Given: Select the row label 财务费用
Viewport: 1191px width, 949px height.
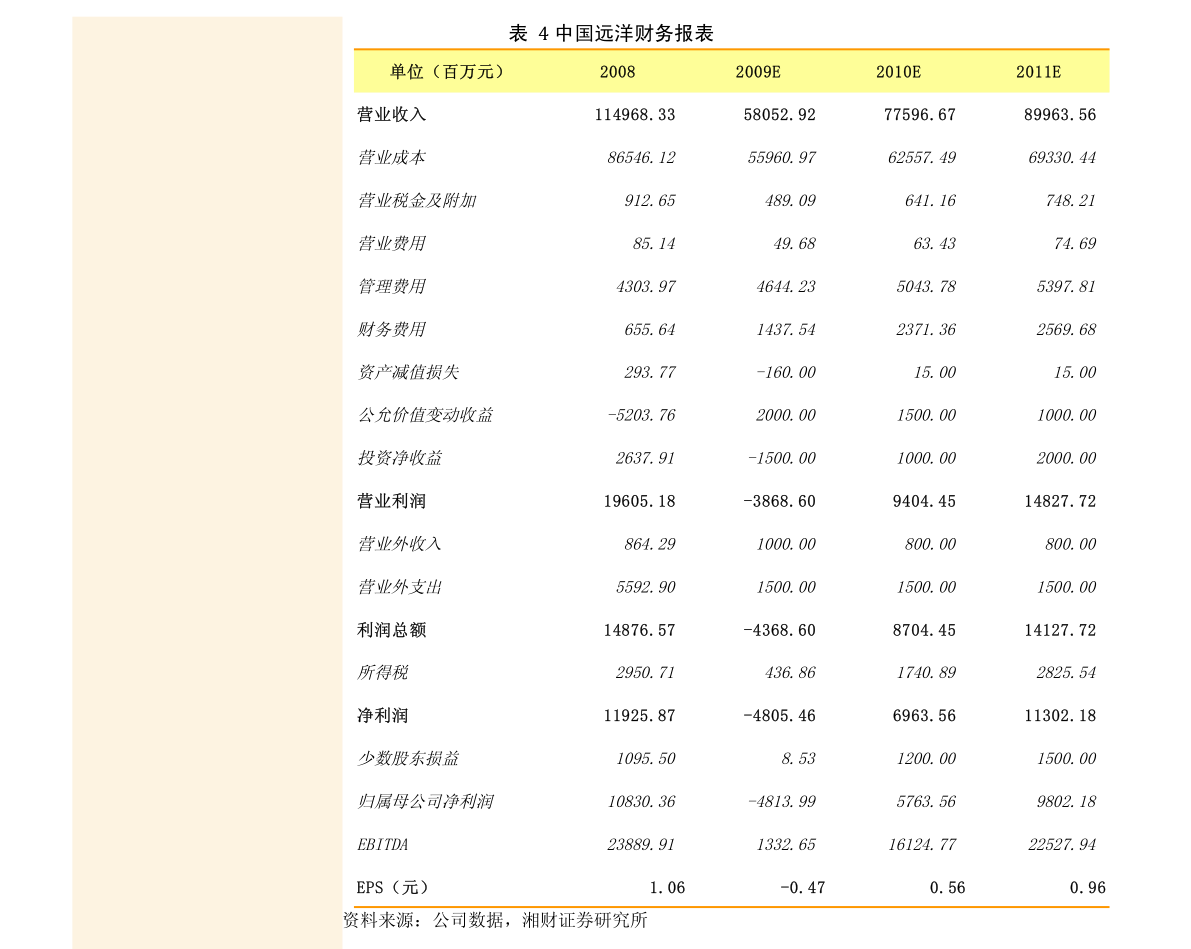Looking at the screenshot, I should click(x=392, y=330).
